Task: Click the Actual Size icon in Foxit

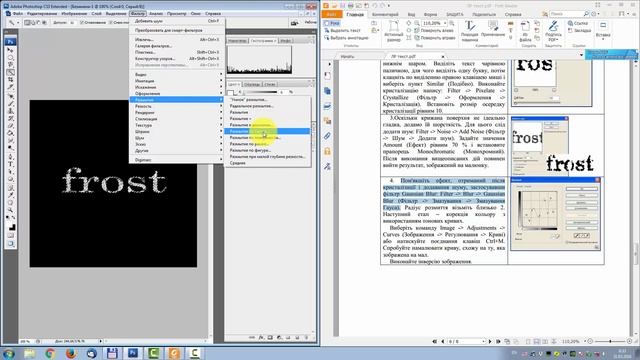Action: click(393, 31)
